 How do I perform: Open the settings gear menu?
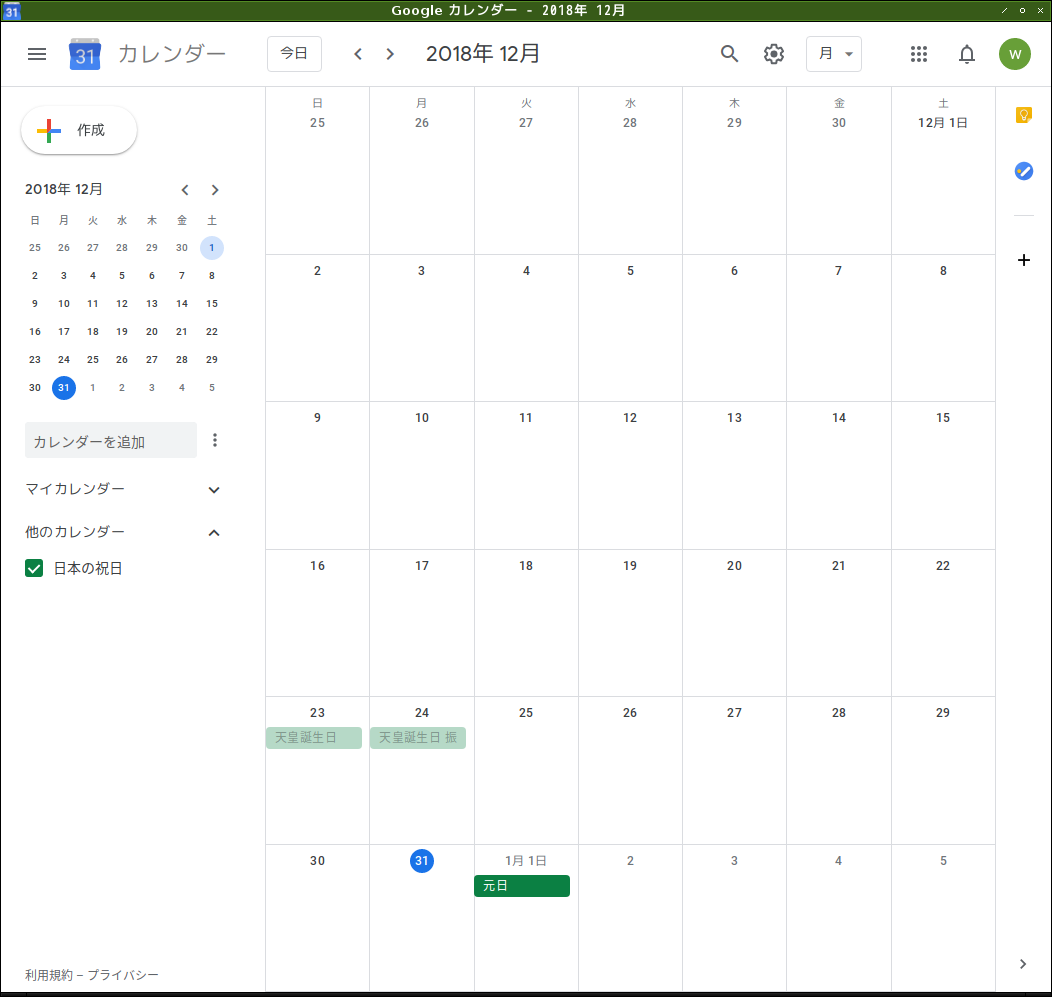click(x=774, y=54)
